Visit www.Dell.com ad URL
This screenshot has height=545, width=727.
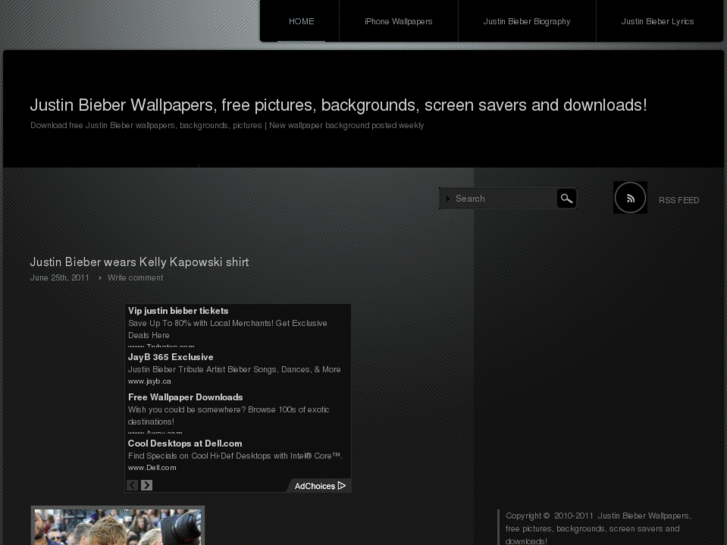click(x=152, y=468)
